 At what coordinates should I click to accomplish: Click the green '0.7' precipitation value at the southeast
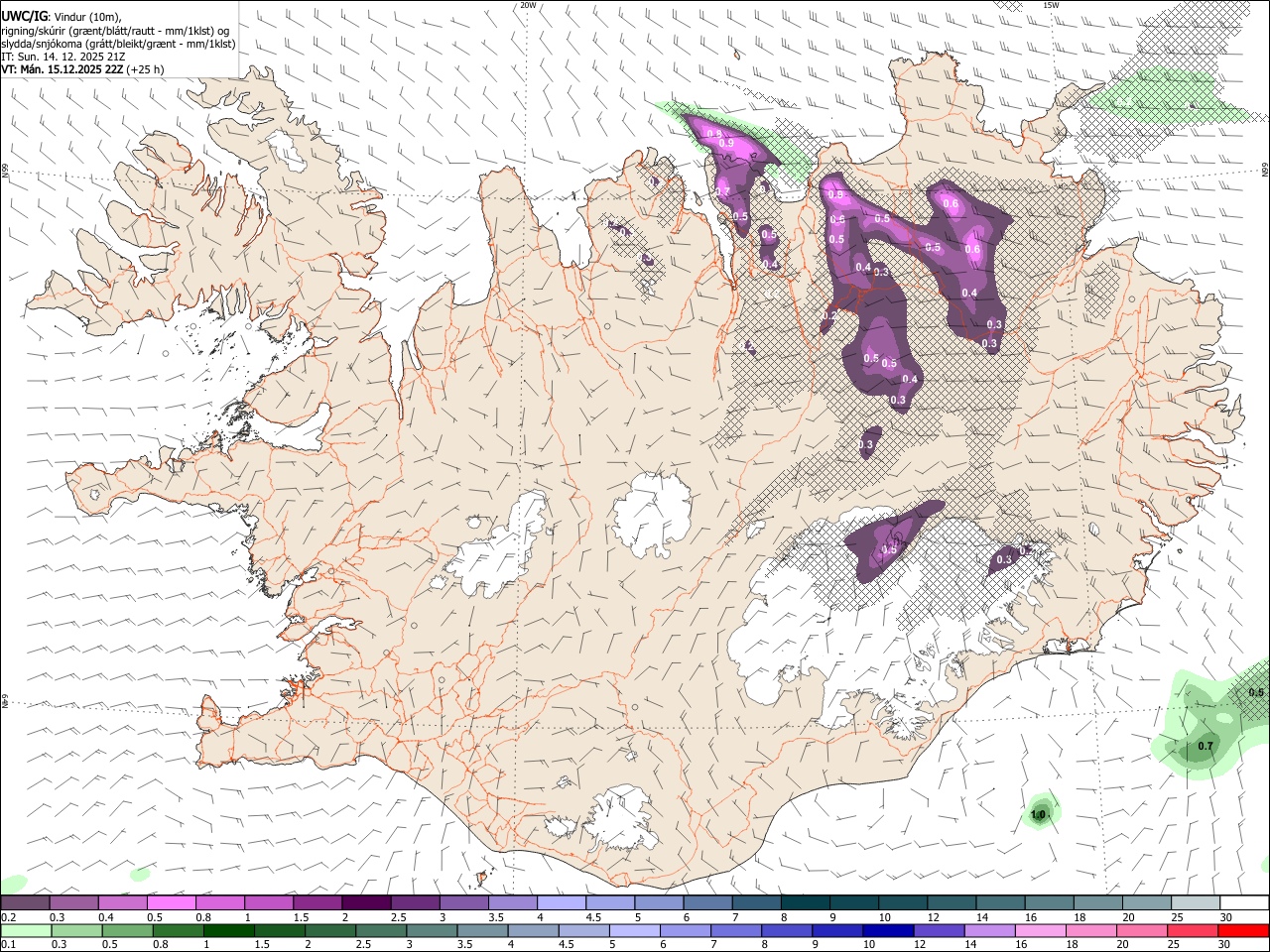[1206, 746]
